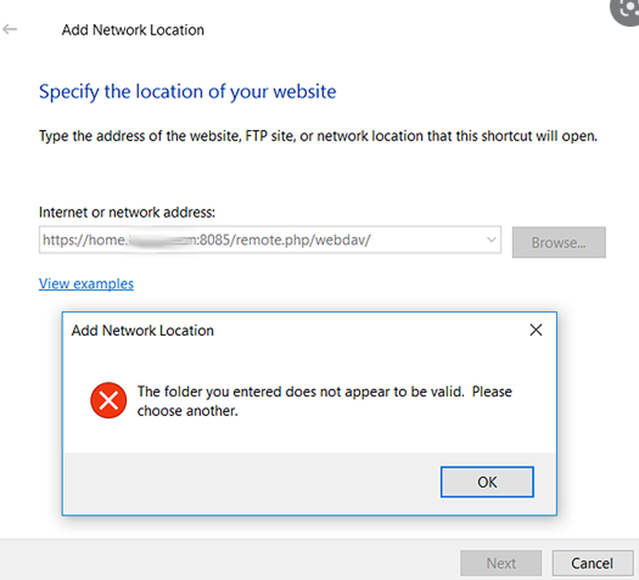639x580 pixels.
Task: Click the wizard's 'Add Network Location' title
Action: click(x=133, y=30)
